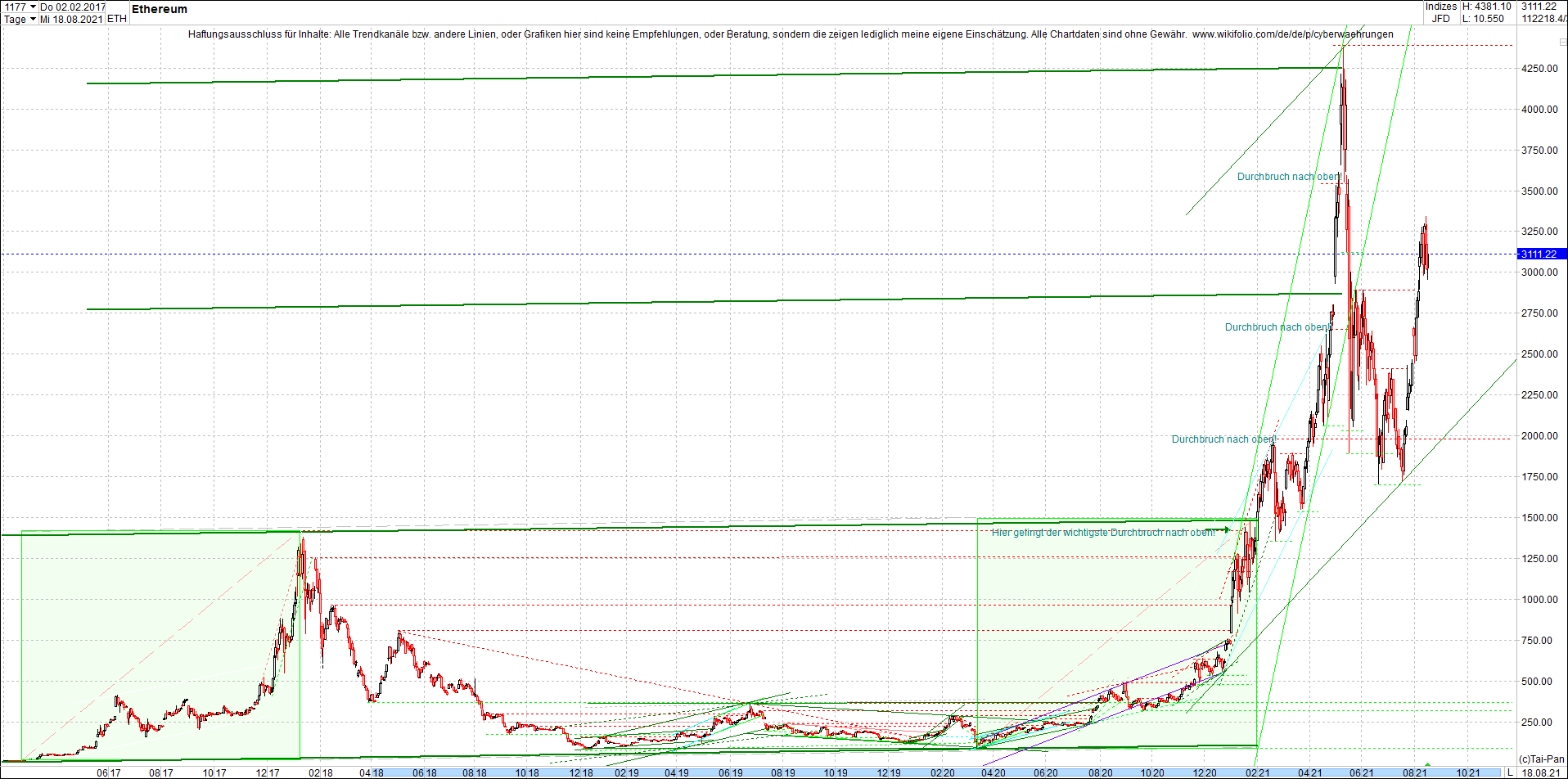Click the start date Do 02.02.2017
The image size is (1568, 779).
(73, 7)
